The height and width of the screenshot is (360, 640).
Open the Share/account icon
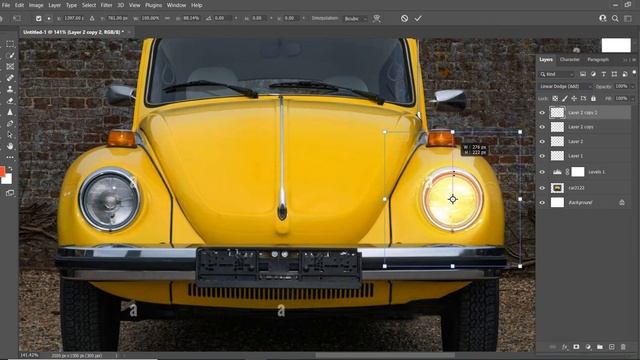tap(602, 18)
